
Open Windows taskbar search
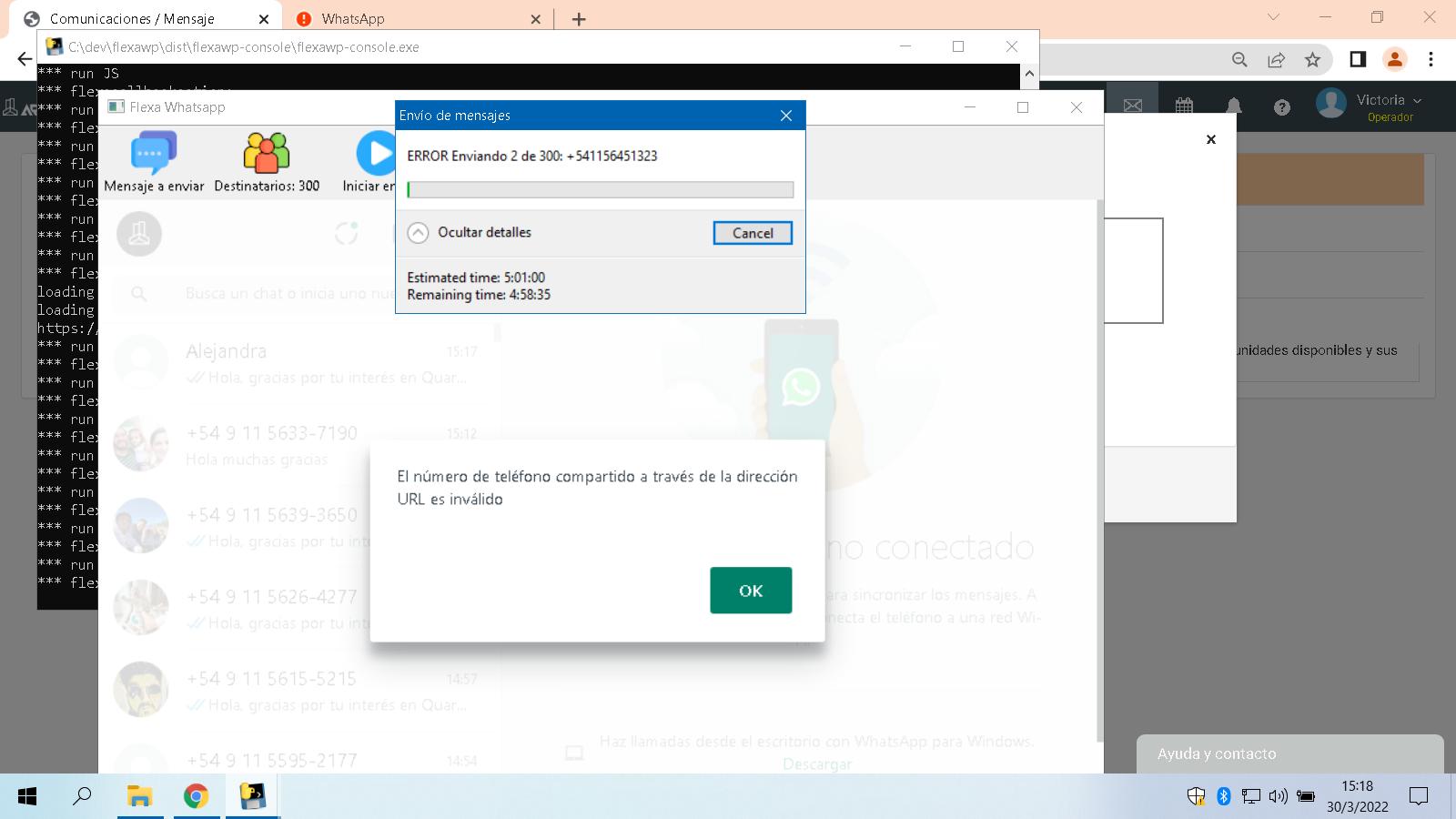pyautogui.click(x=82, y=796)
